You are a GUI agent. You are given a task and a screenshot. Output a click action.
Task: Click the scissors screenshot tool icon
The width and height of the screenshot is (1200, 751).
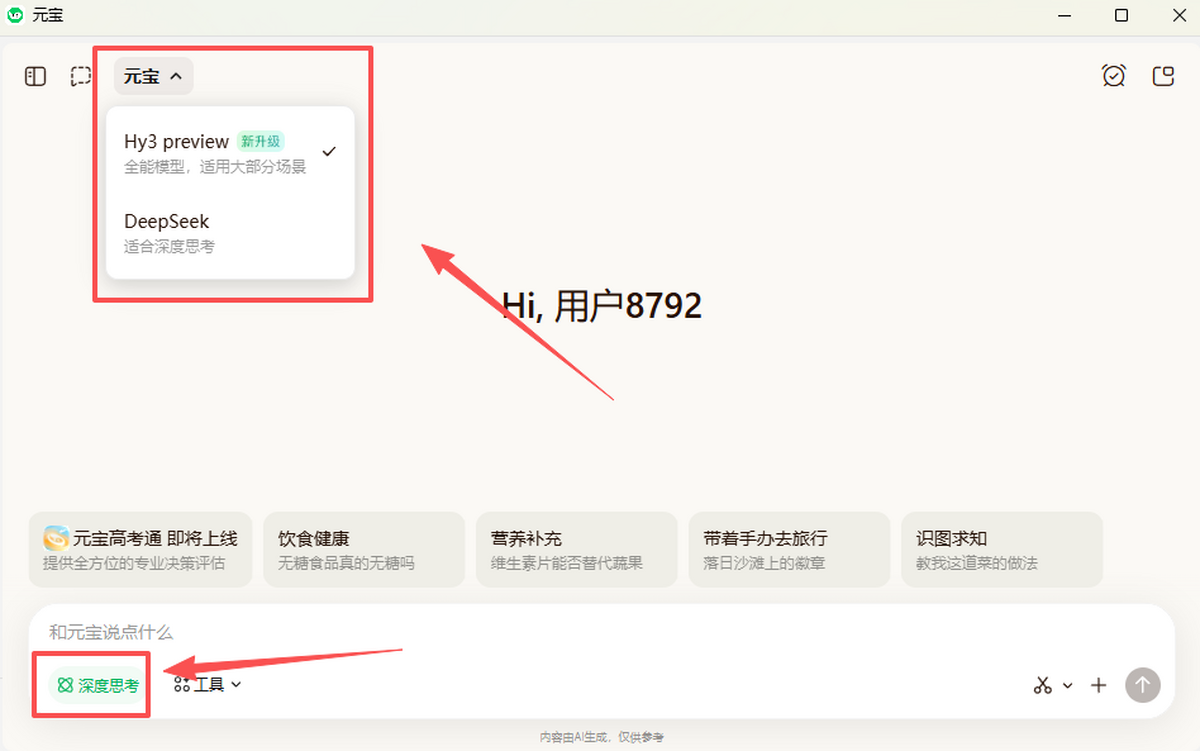pos(1043,685)
